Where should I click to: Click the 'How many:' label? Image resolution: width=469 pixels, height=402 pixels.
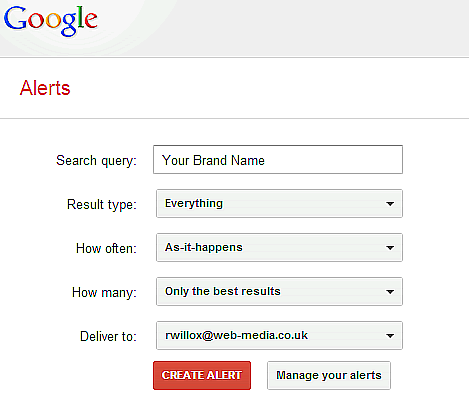tap(104, 293)
